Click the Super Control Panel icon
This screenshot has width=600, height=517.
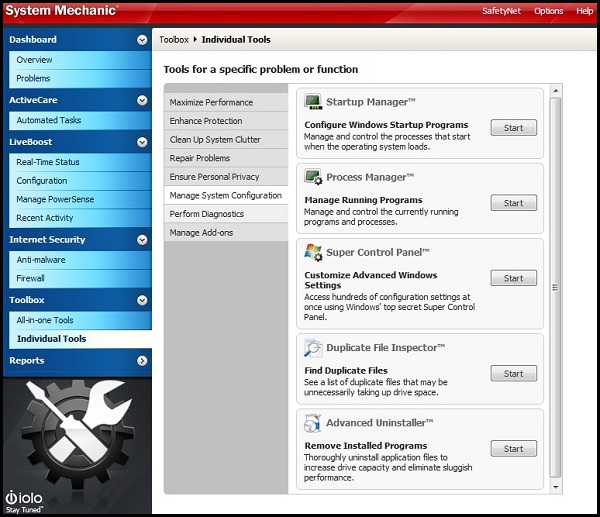313,253
